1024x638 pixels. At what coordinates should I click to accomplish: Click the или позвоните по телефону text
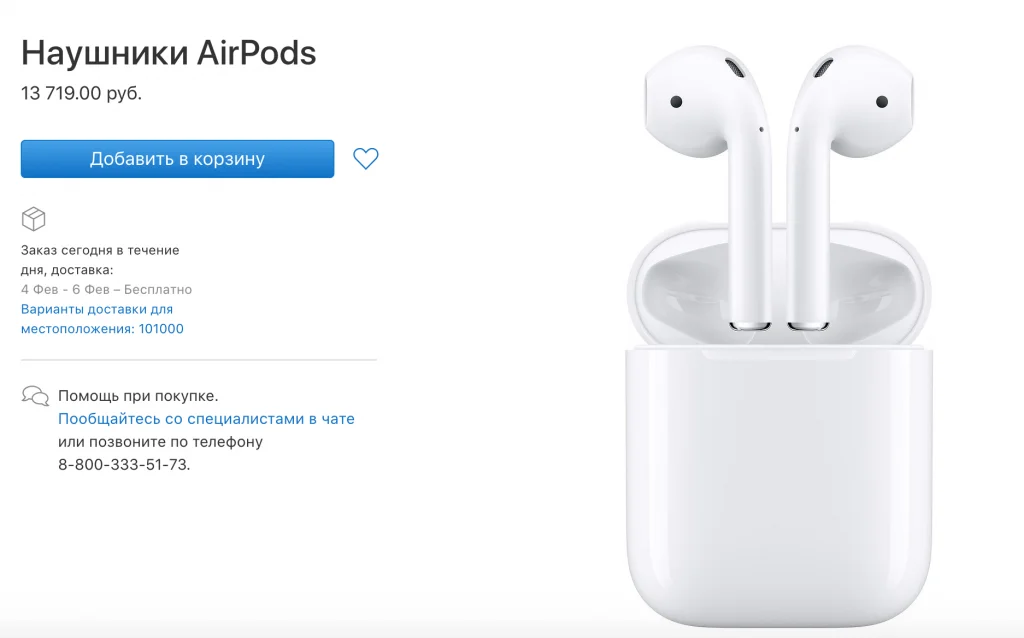[161, 441]
